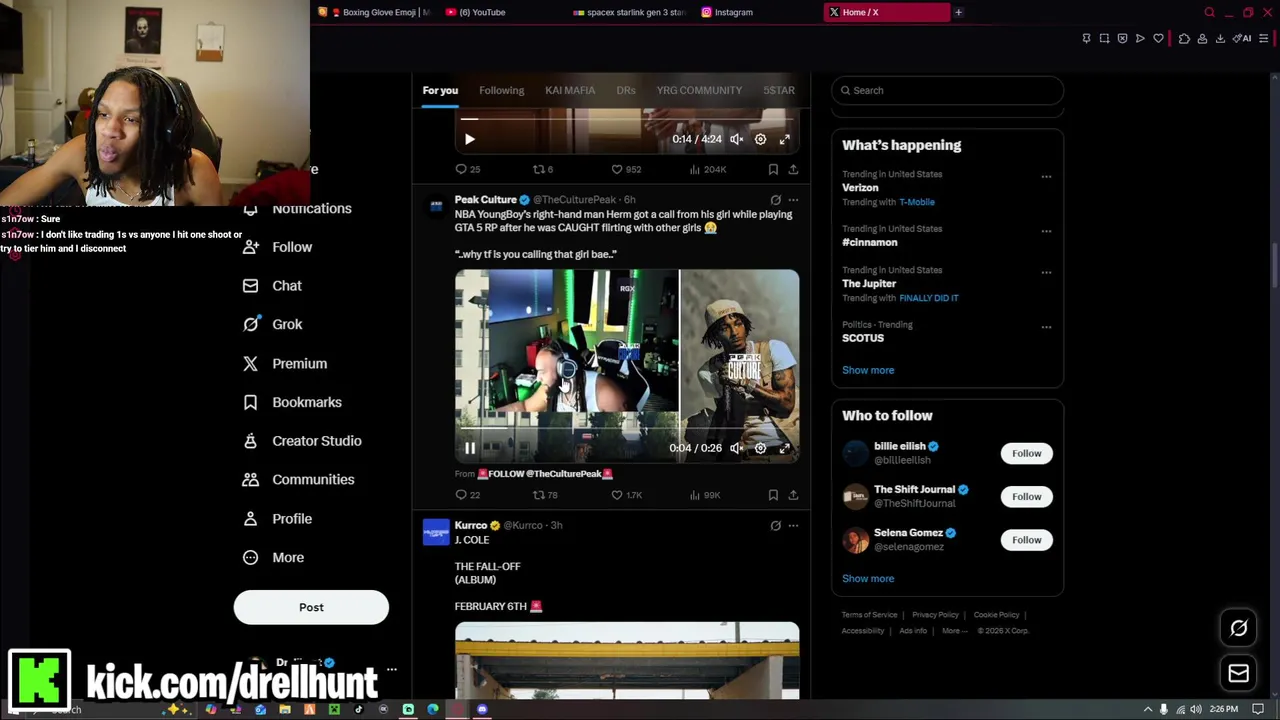
Task: Open the floating Messages envelope button
Action: 1238,673
